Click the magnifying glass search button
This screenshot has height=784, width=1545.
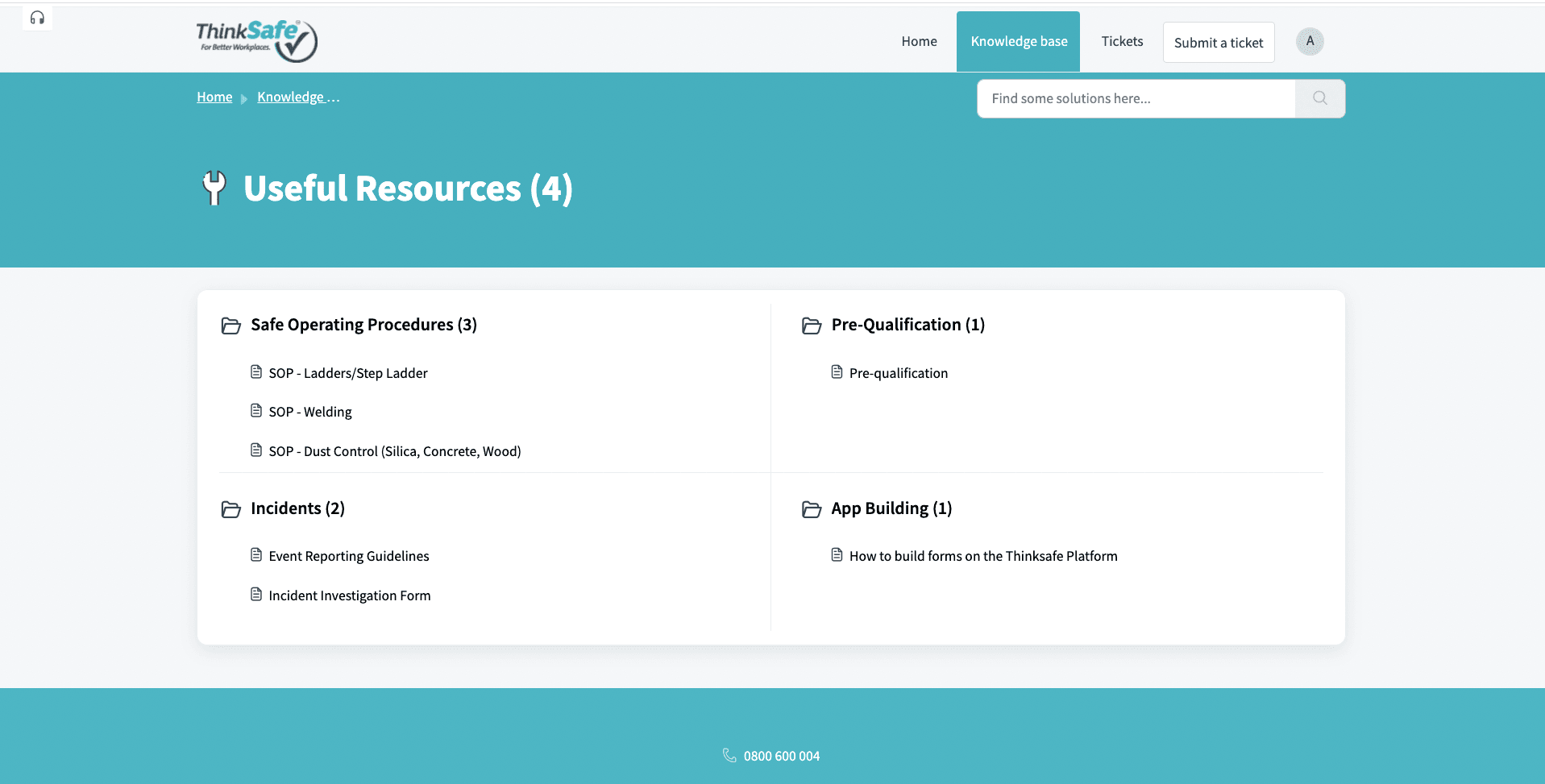1319,98
